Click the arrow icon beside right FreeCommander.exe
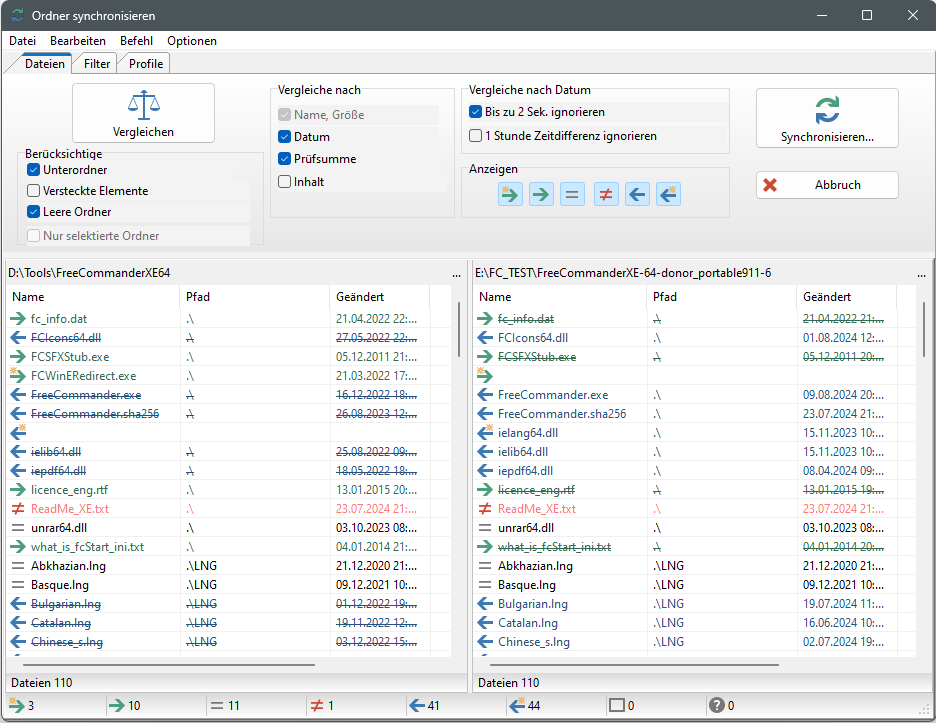This screenshot has width=936, height=723. tap(485, 395)
